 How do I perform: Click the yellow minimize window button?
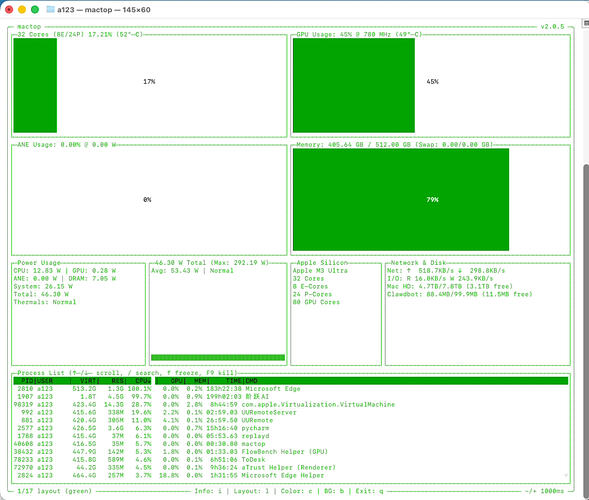(x=22, y=9)
